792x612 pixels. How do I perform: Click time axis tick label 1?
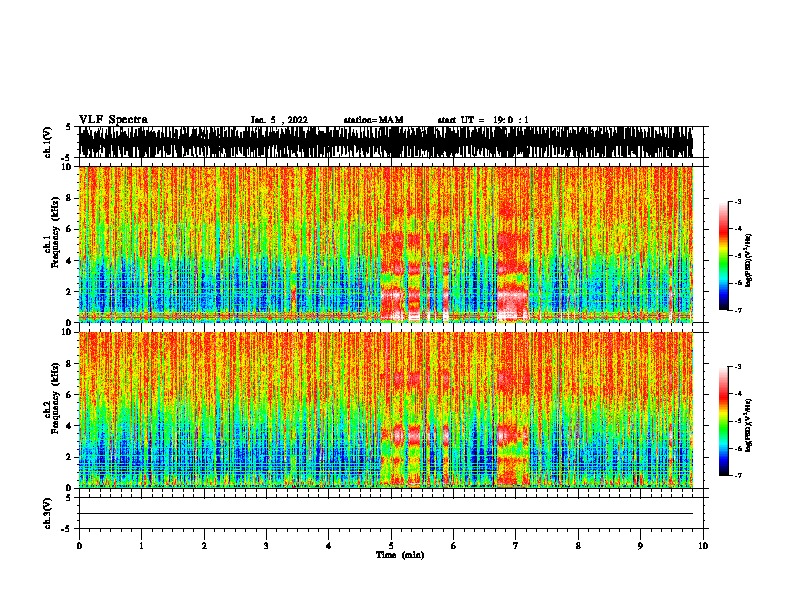(x=141, y=546)
